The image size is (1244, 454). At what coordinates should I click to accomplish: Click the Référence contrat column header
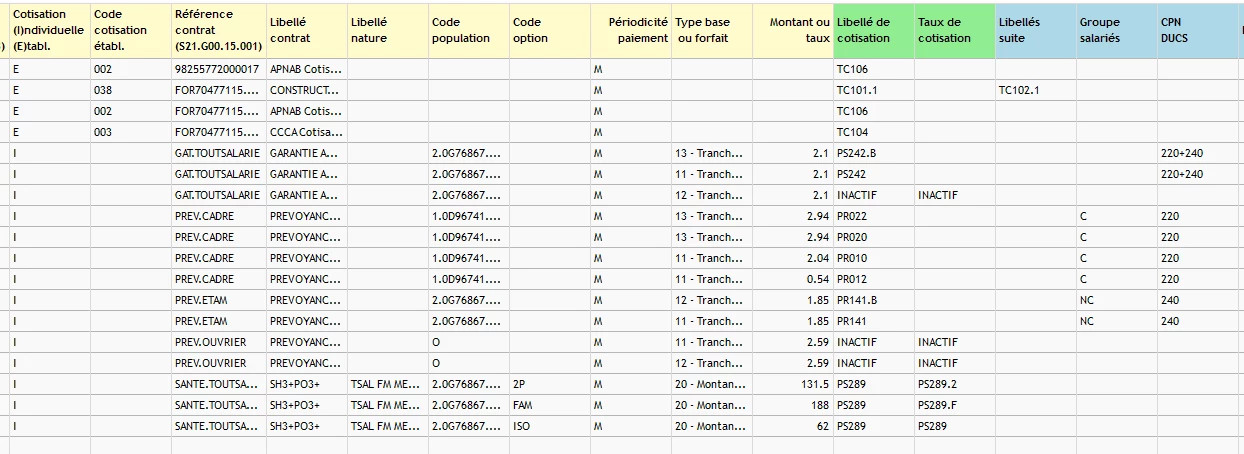(x=217, y=30)
